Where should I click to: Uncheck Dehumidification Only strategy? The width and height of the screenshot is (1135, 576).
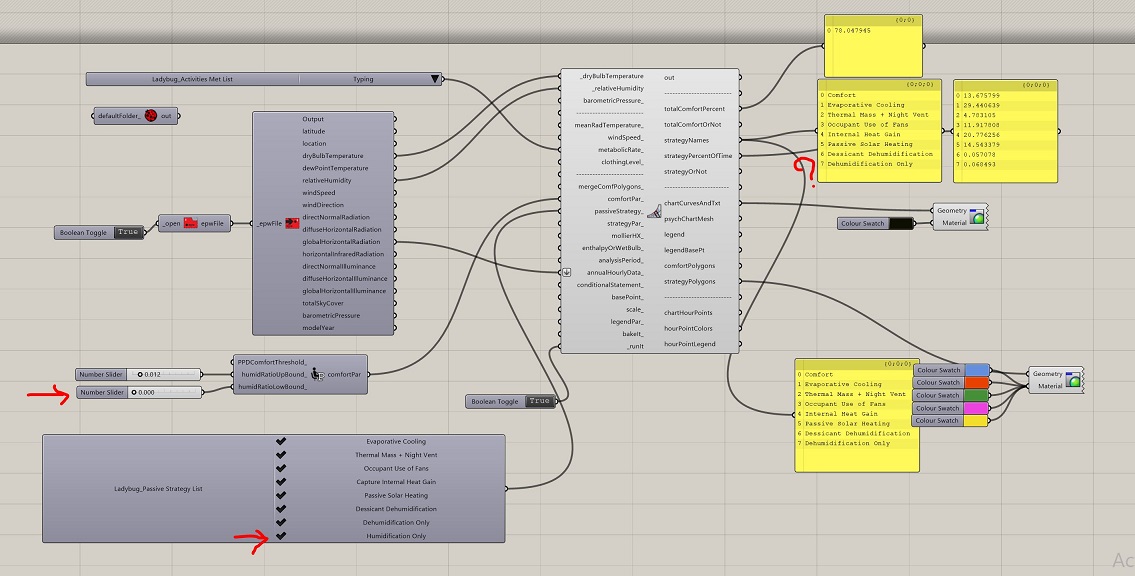pos(281,522)
